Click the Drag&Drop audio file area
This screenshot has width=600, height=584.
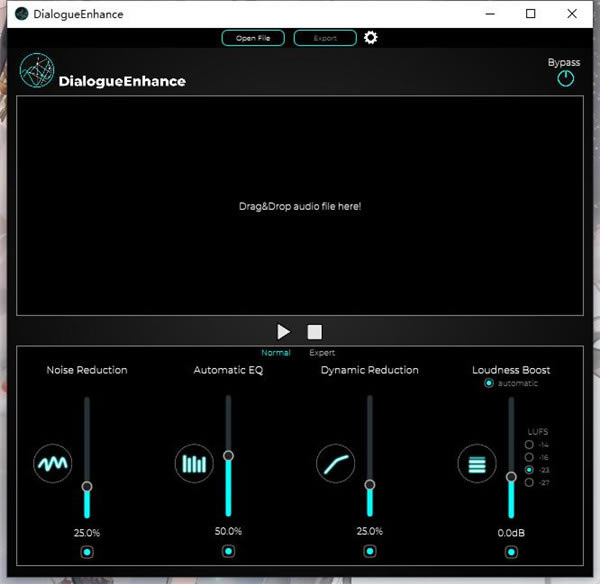click(300, 206)
